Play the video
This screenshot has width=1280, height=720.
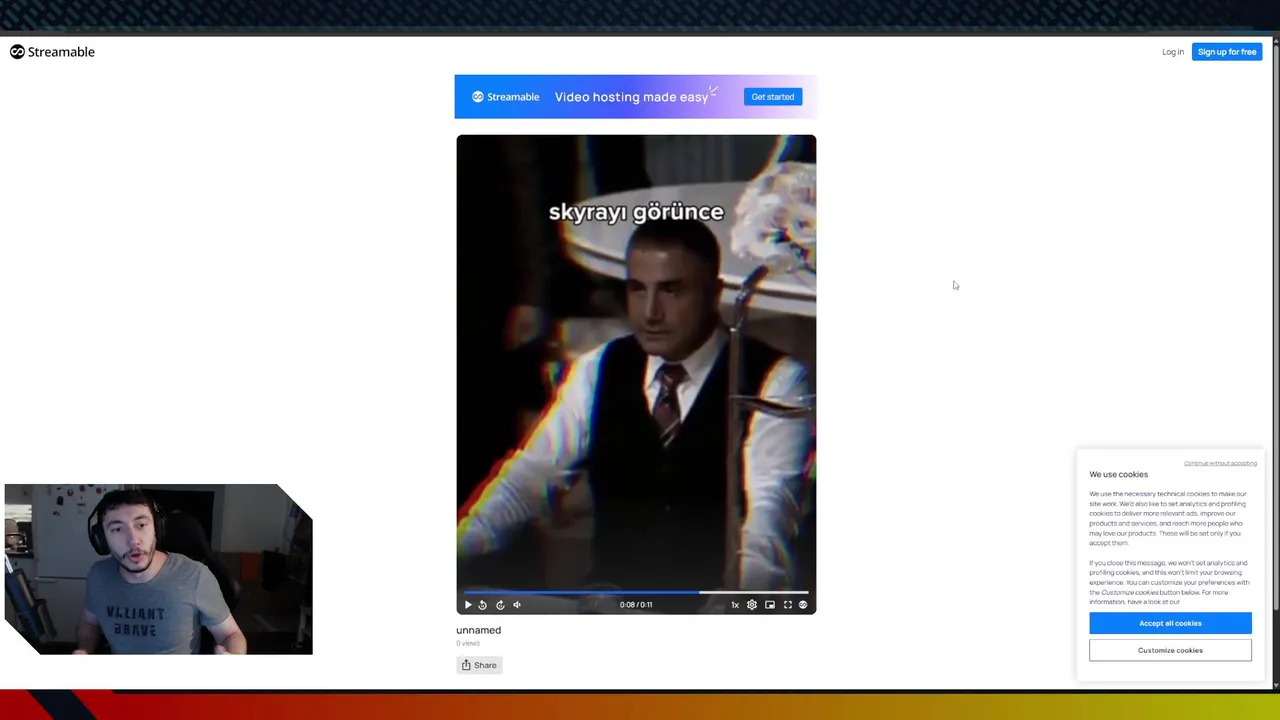pyautogui.click(x=467, y=605)
